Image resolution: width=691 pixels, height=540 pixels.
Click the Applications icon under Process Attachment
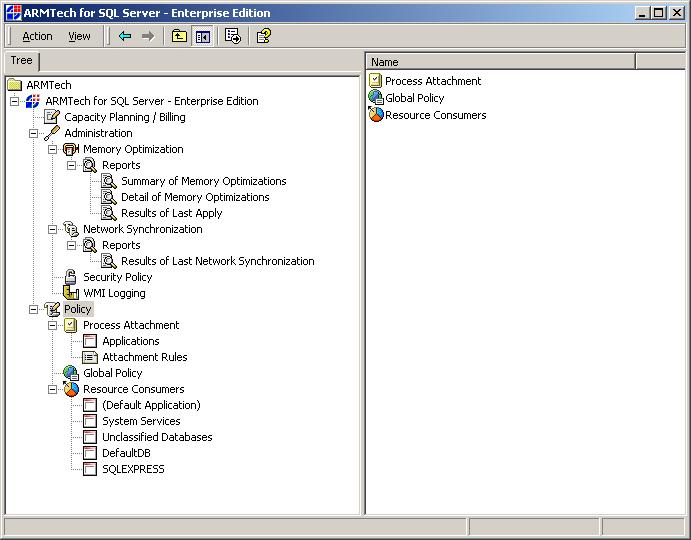pos(90,341)
